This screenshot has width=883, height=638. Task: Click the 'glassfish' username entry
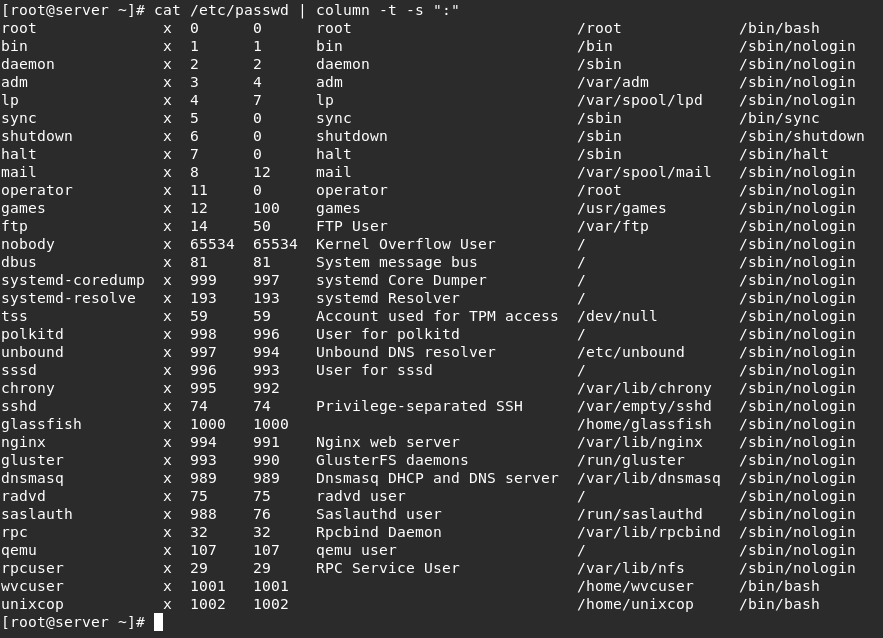coord(41,424)
